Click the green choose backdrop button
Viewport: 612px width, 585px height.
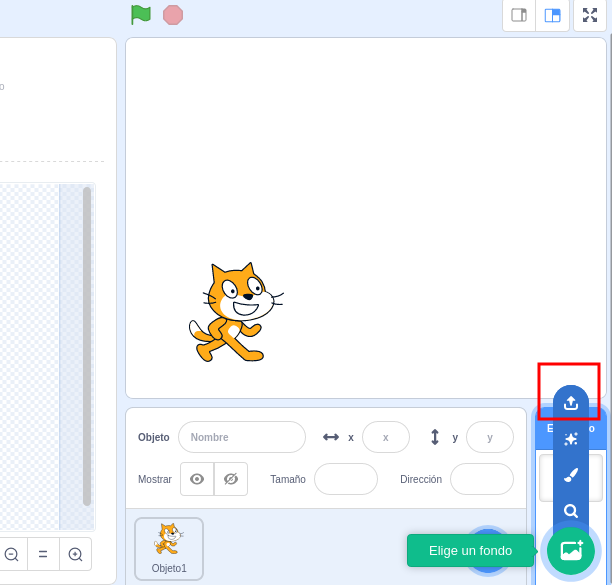click(571, 551)
